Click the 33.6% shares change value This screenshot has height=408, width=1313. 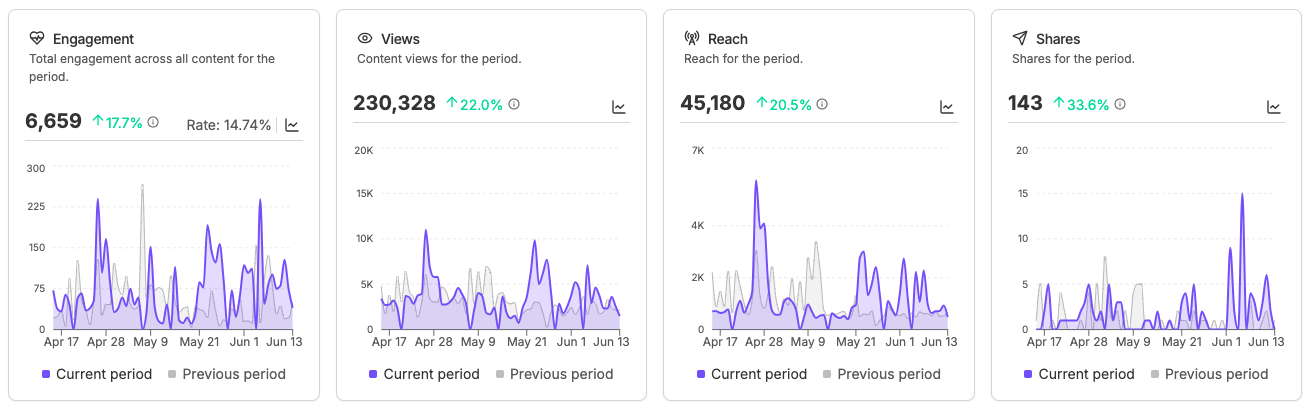pos(1090,104)
